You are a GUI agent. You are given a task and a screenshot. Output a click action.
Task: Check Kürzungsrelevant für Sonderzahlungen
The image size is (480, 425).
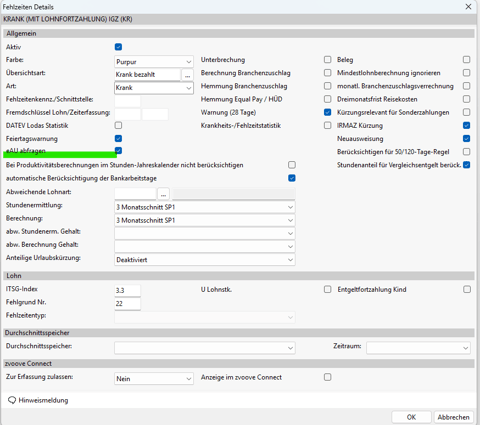[467, 112]
